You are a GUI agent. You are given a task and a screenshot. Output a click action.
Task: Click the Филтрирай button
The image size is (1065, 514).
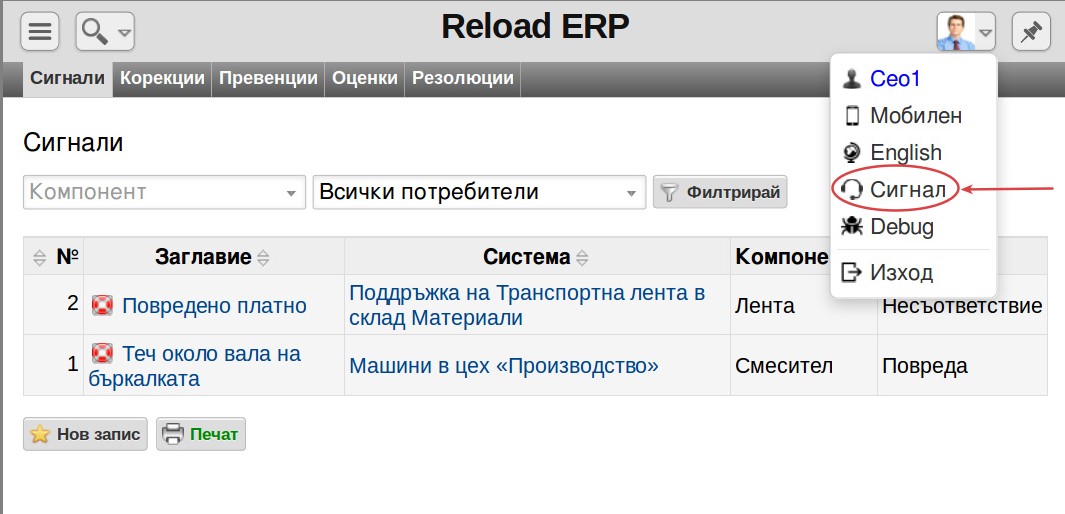coord(720,192)
